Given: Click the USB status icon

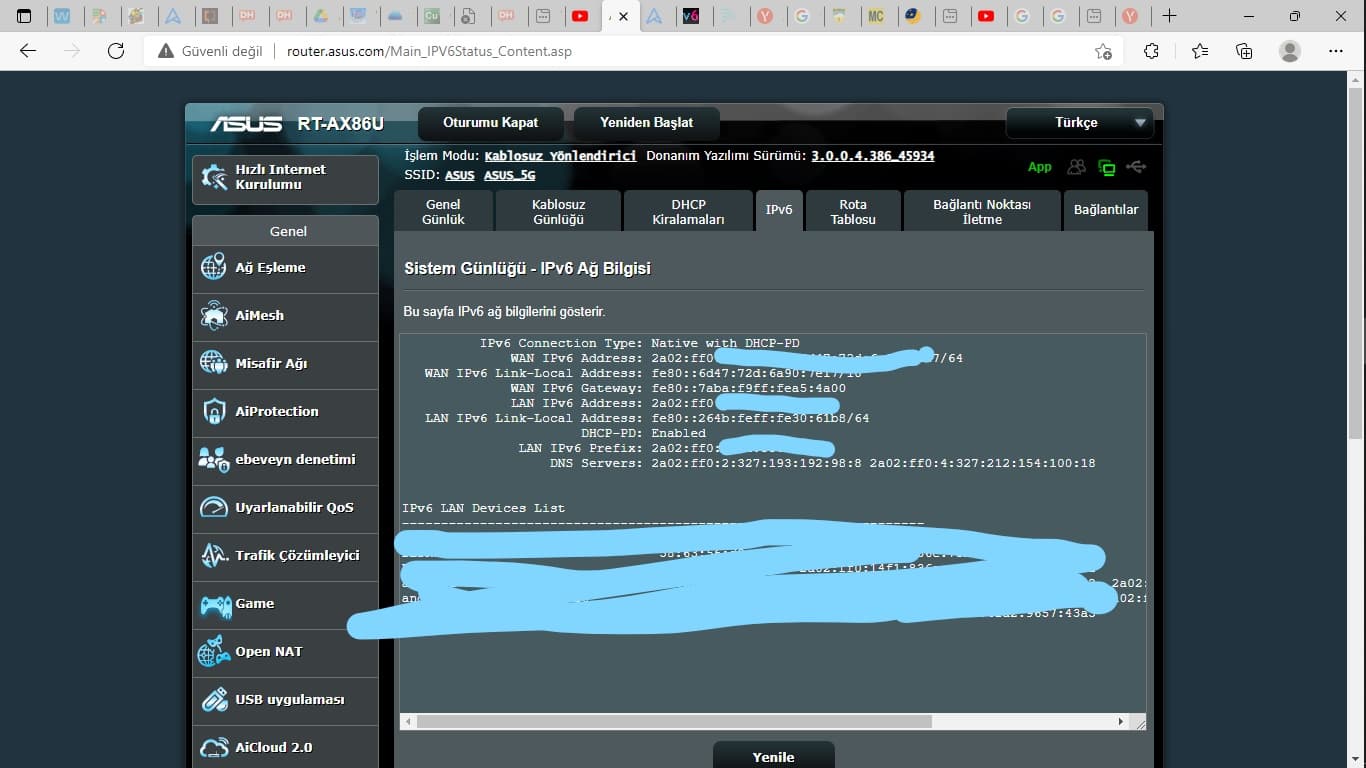Looking at the screenshot, I should [x=1136, y=167].
